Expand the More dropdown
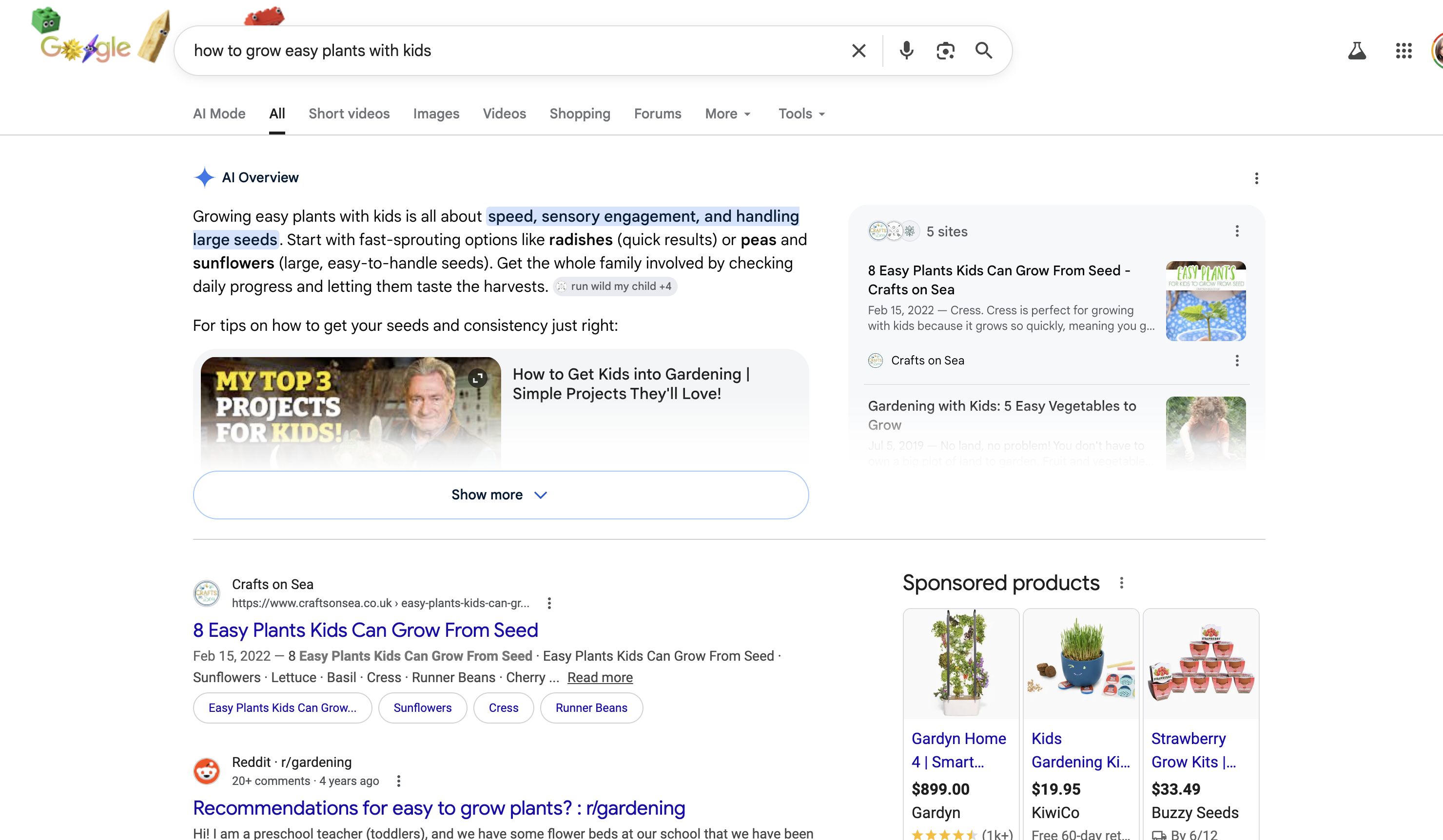The width and height of the screenshot is (1443, 840). coord(728,114)
